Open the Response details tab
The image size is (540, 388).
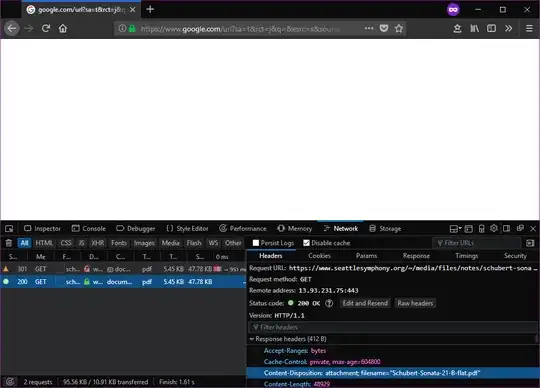416,256
